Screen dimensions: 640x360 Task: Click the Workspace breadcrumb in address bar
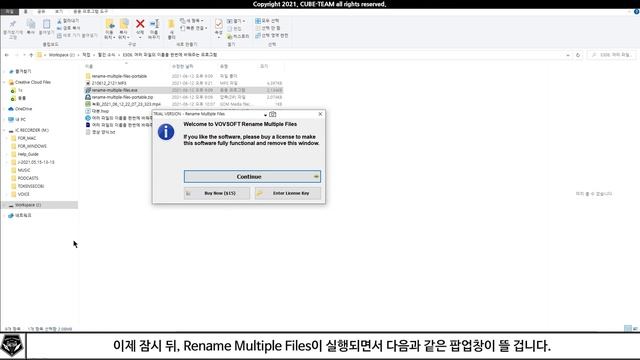[x=61, y=55]
